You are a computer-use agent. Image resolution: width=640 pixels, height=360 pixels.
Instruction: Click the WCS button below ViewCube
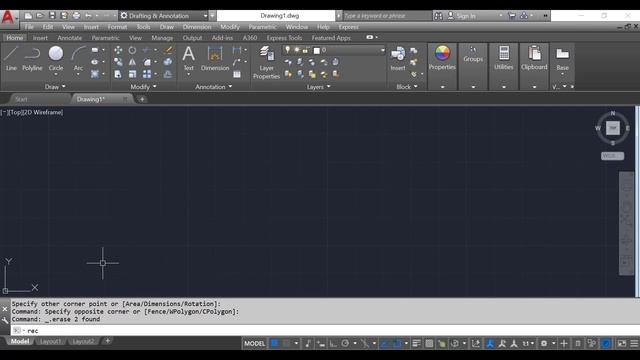tap(612, 156)
